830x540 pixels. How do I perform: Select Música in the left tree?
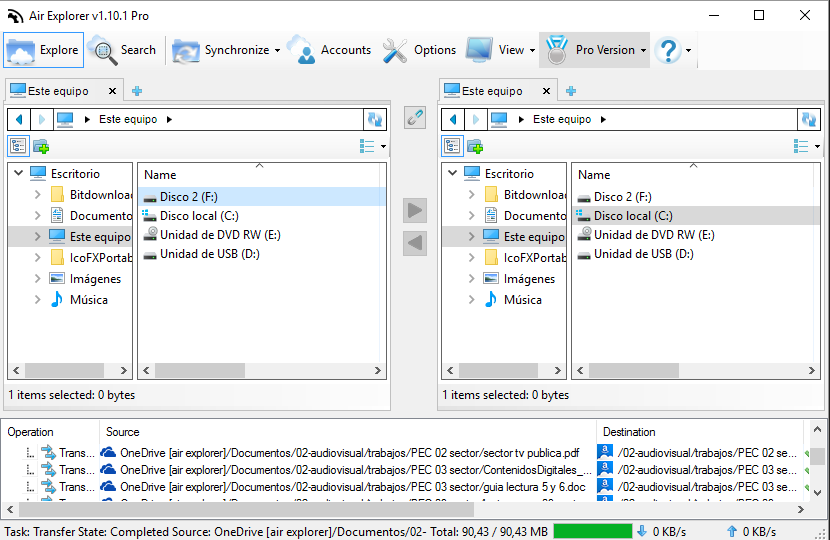point(79,300)
